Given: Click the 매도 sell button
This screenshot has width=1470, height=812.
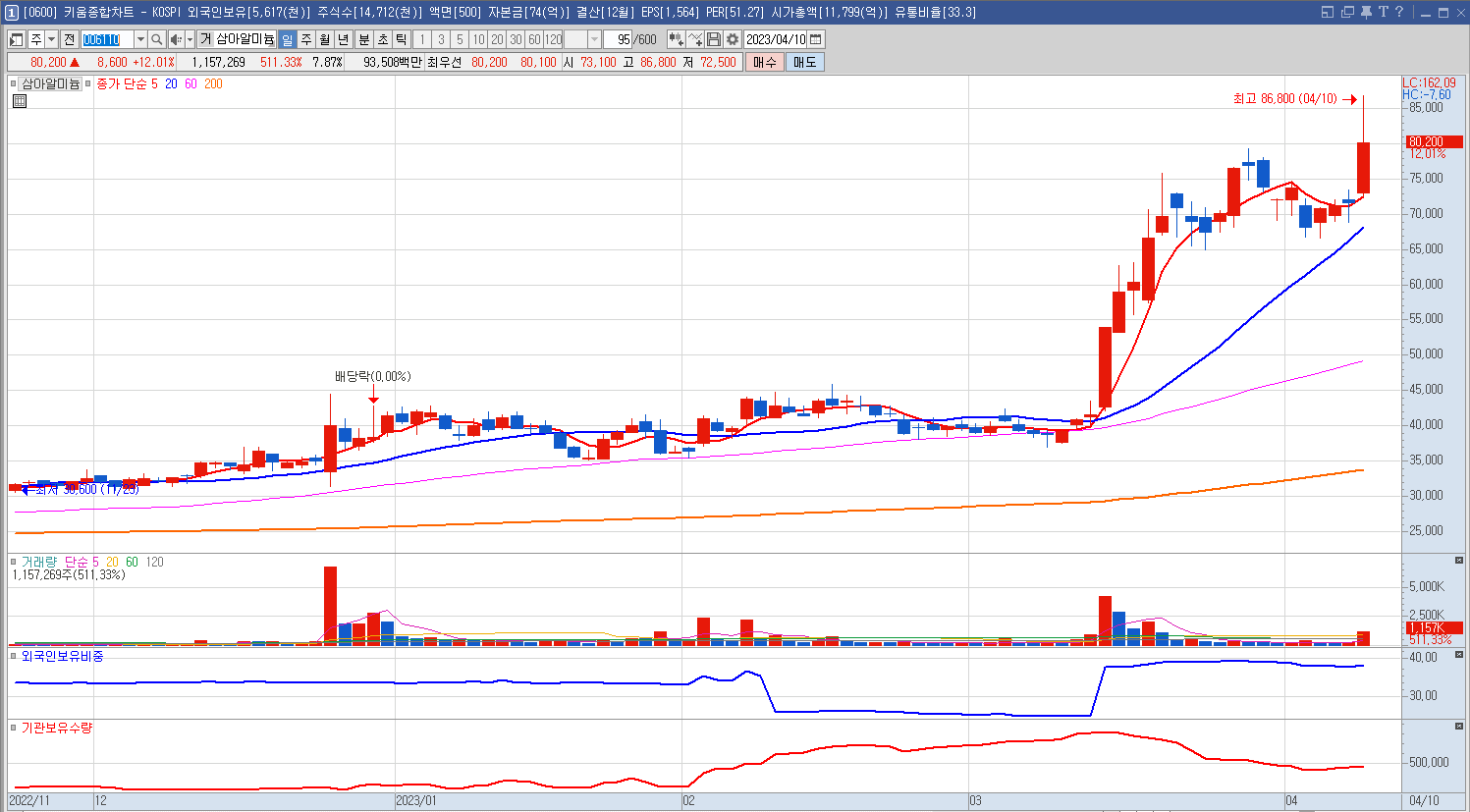Looking at the screenshot, I should pos(804,62).
